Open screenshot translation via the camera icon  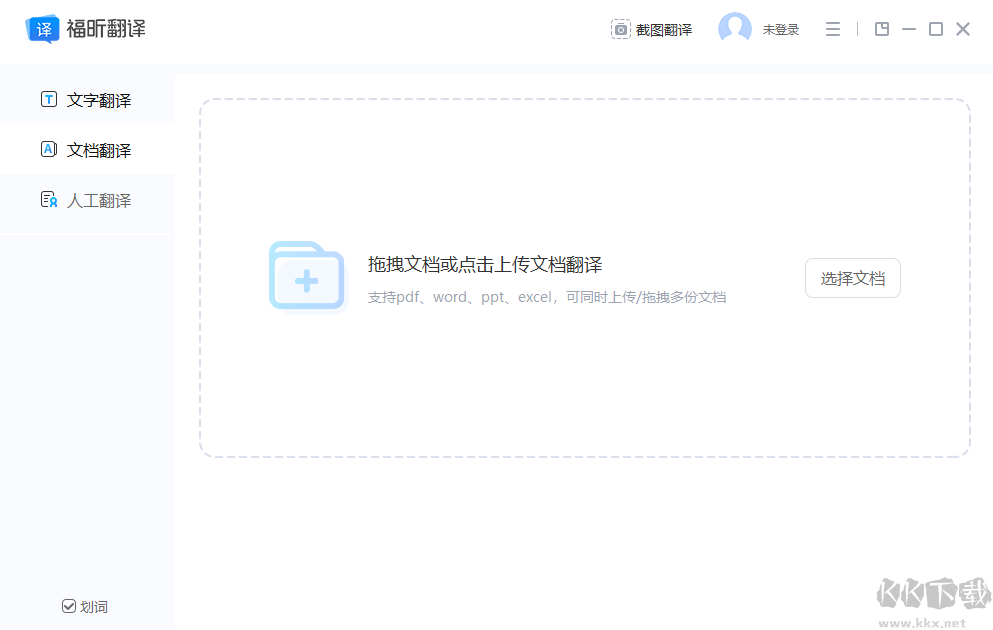tap(622, 29)
